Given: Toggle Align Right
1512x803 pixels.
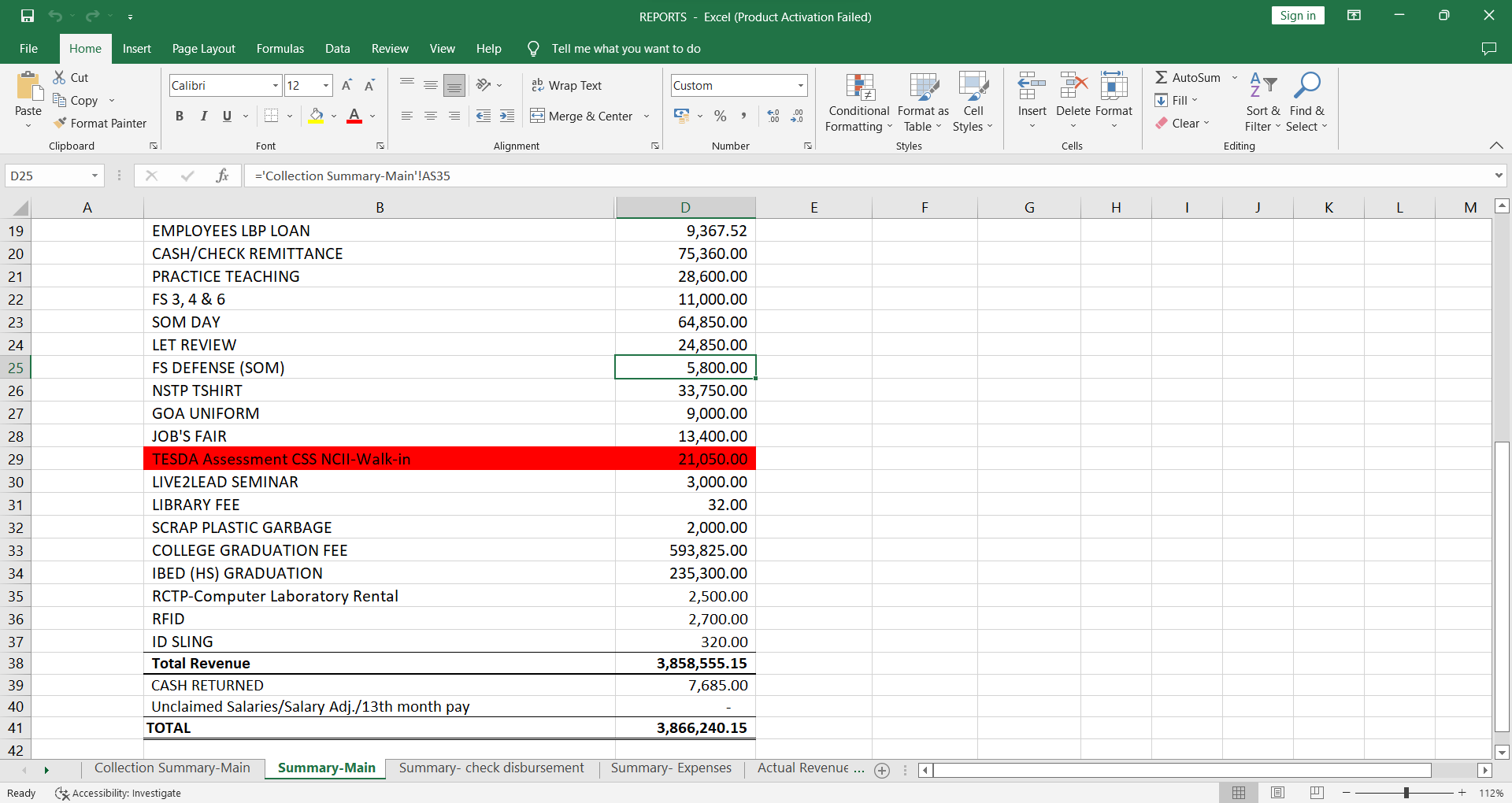Looking at the screenshot, I should tap(454, 116).
